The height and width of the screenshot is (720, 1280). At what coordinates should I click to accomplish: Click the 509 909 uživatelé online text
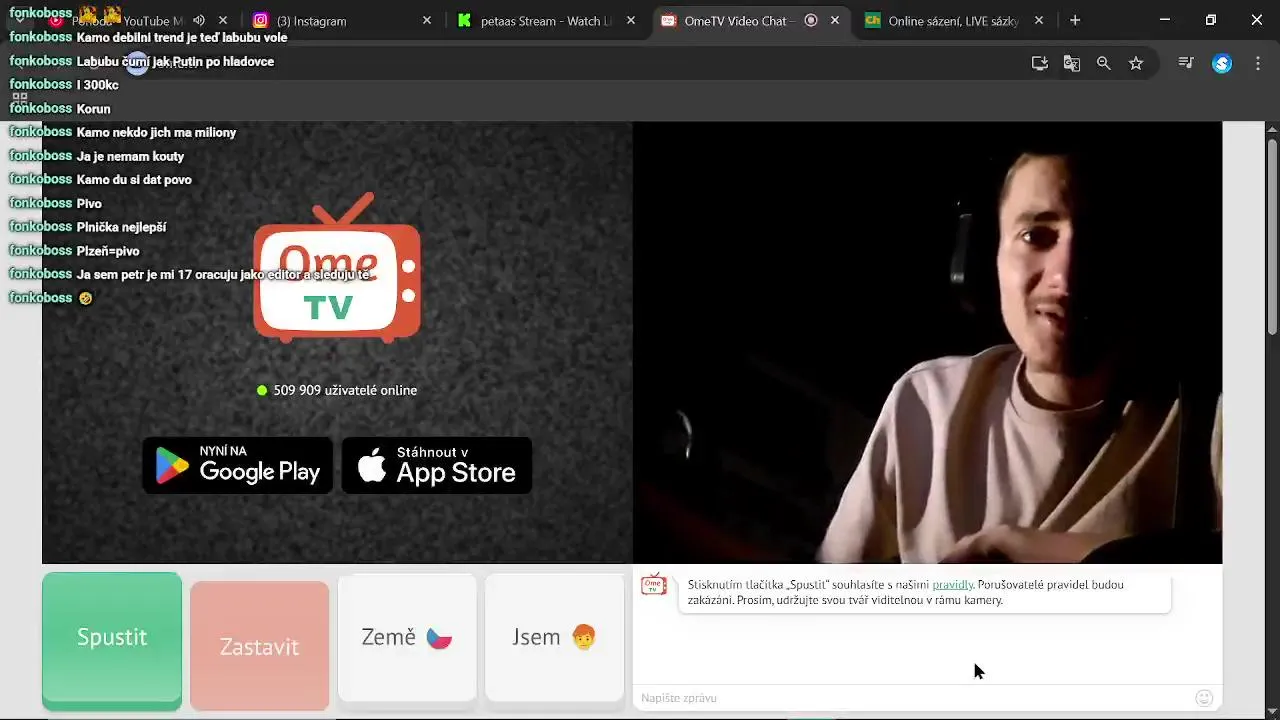[345, 390]
